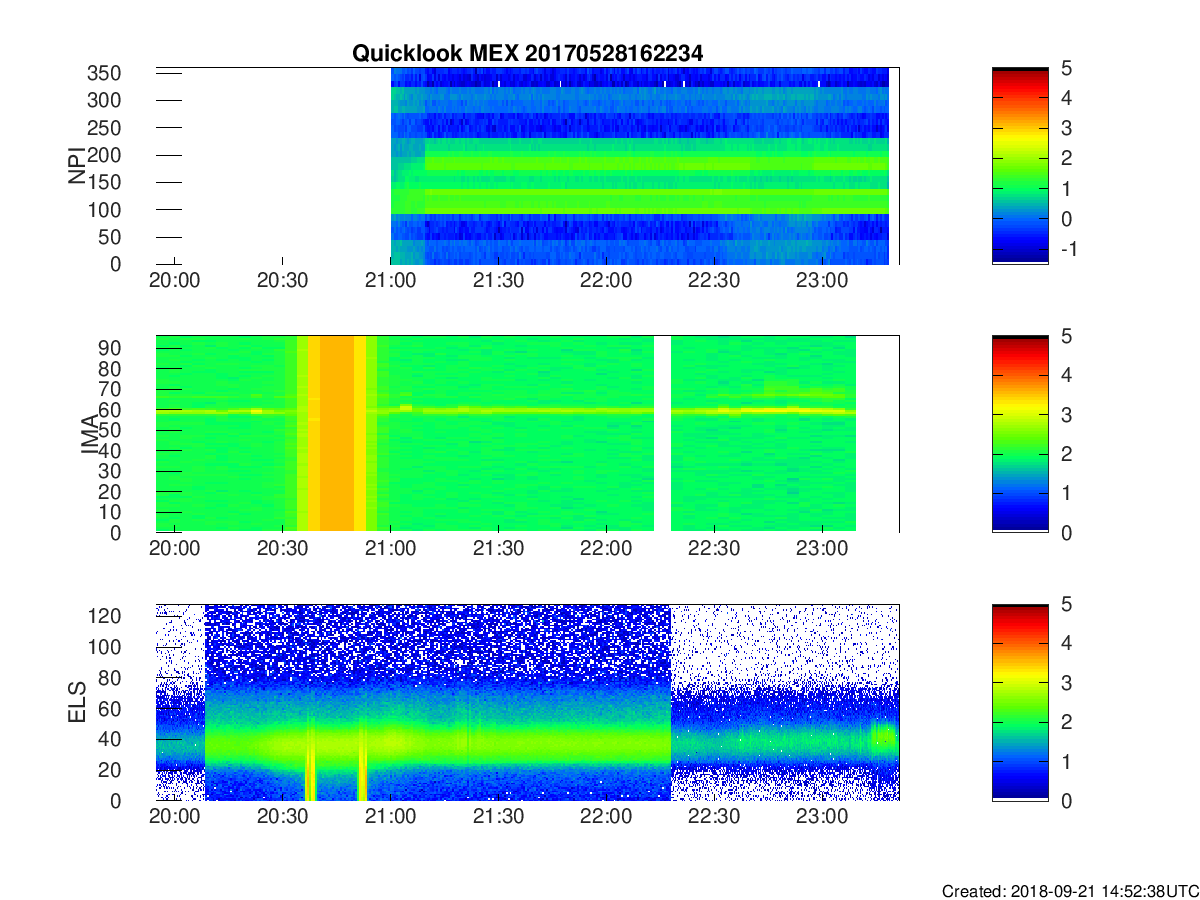Click the 1 label on the IMA colorbar
The width and height of the screenshot is (1200, 900).
pos(1065,493)
